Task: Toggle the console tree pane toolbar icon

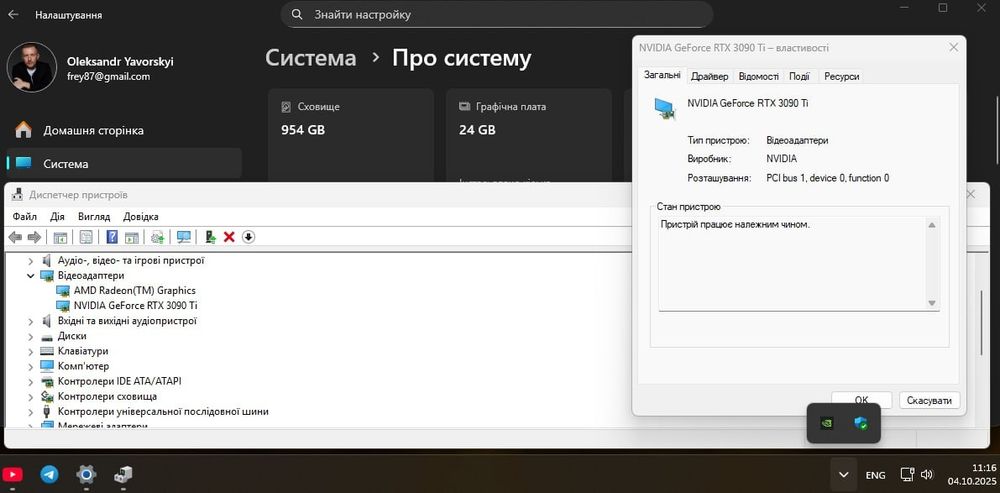Action: point(60,237)
